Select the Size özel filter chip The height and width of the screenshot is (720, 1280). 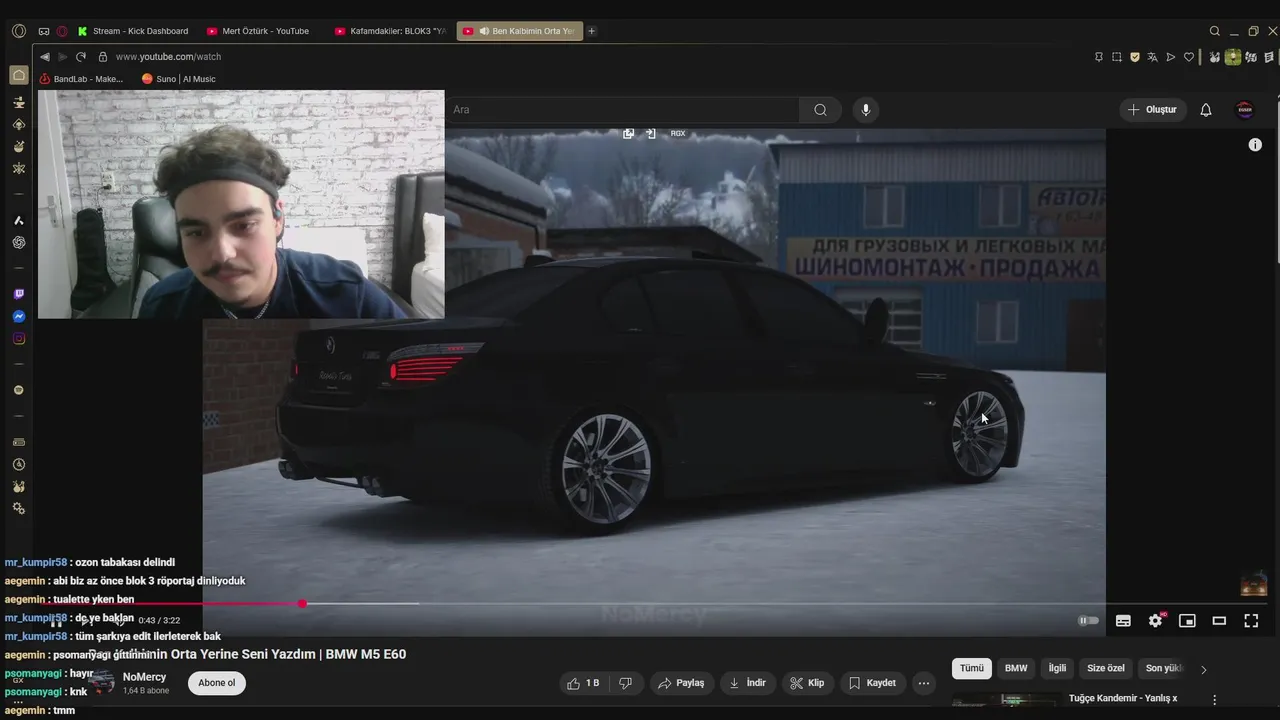point(1106,668)
